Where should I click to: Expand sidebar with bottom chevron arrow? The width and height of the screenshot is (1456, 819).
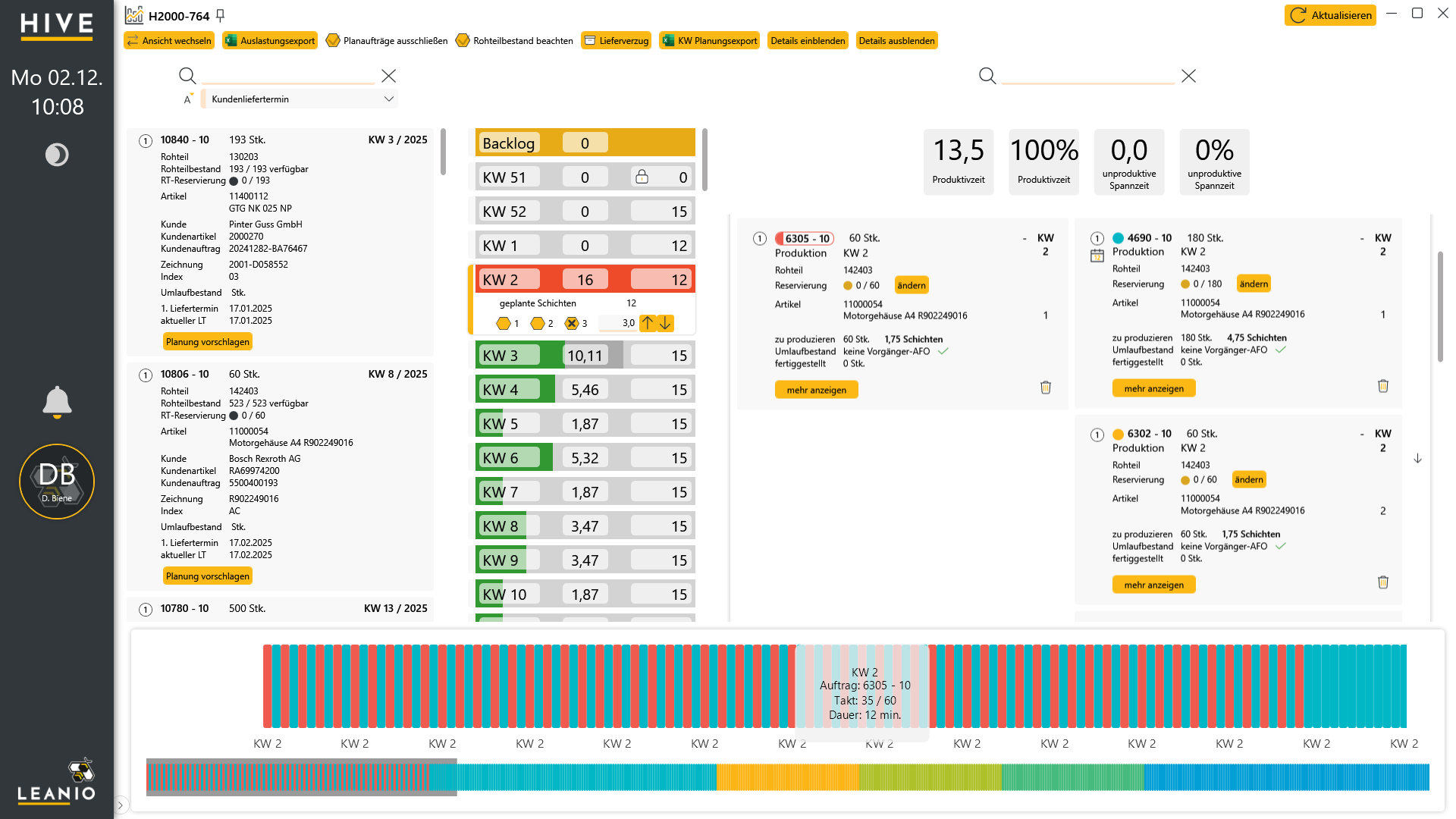pos(121,805)
